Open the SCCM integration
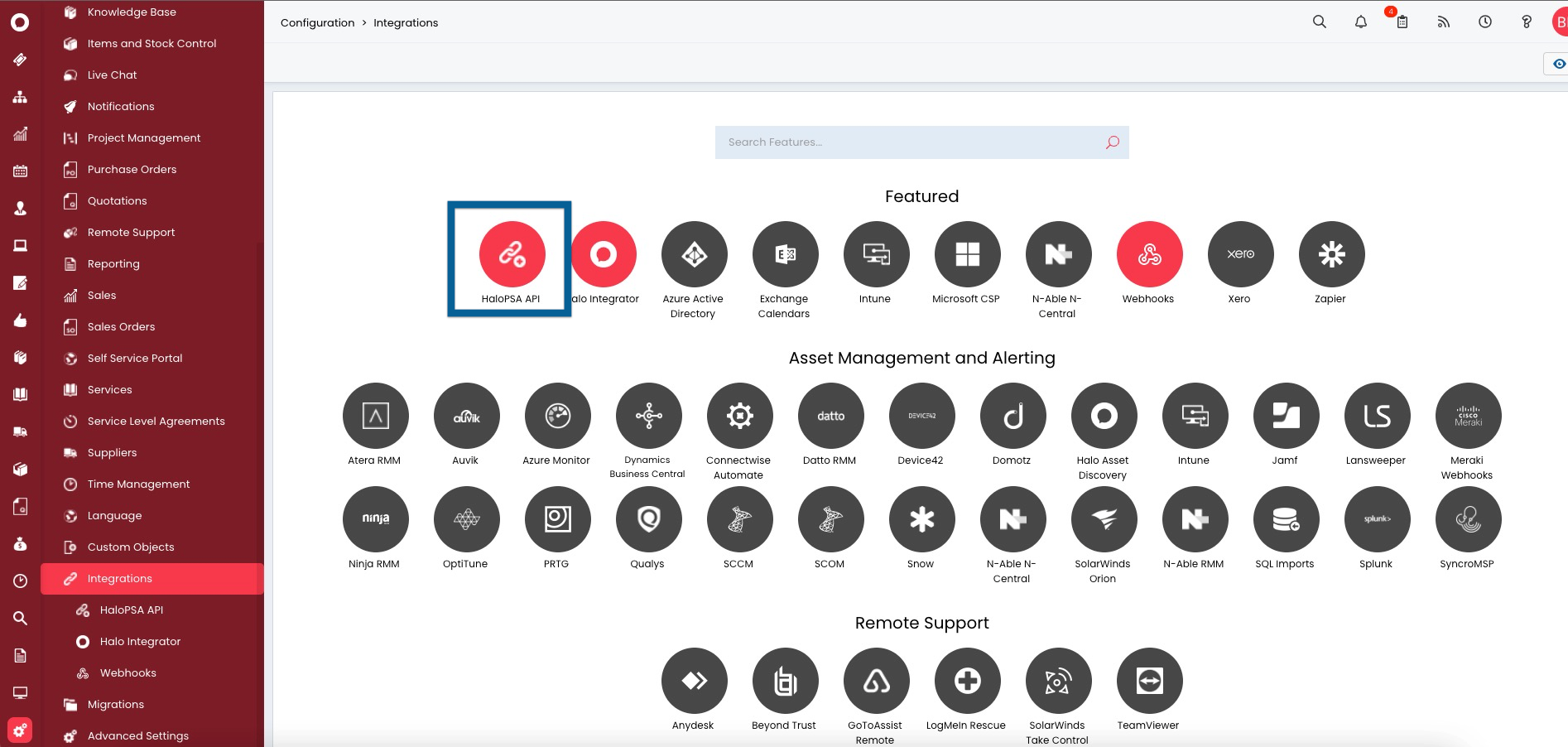 (x=739, y=519)
